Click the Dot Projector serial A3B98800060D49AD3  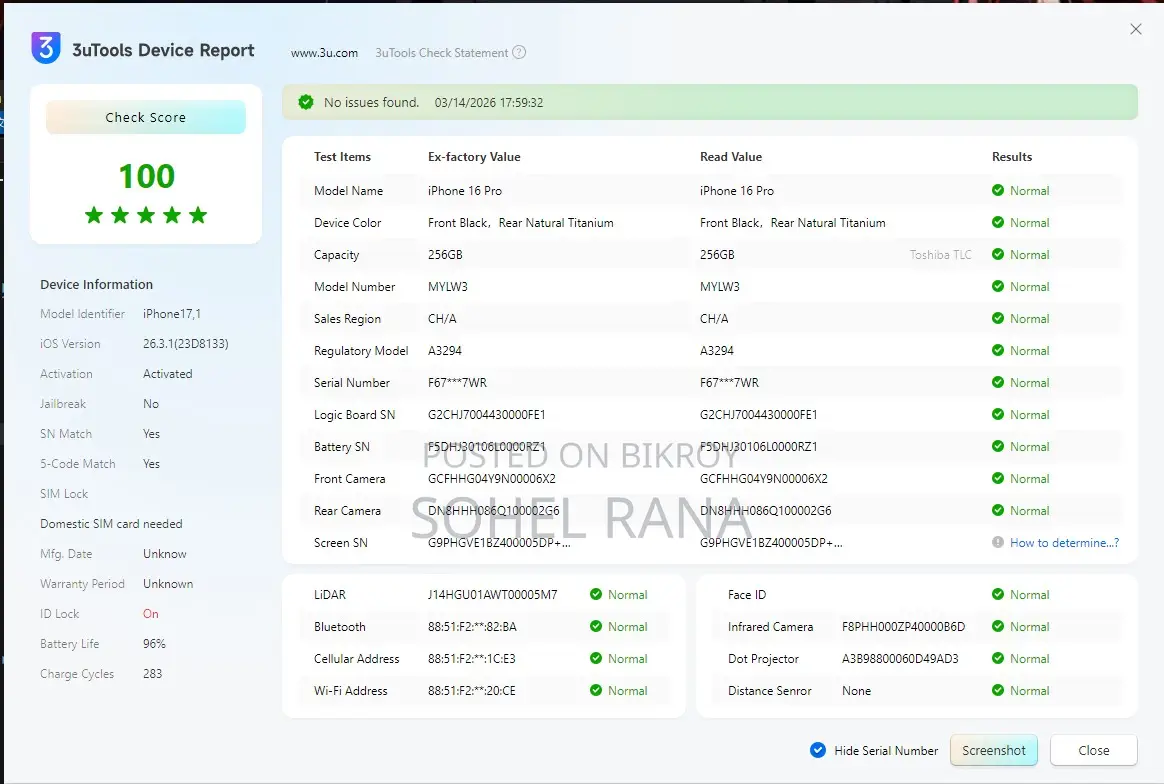(x=900, y=659)
